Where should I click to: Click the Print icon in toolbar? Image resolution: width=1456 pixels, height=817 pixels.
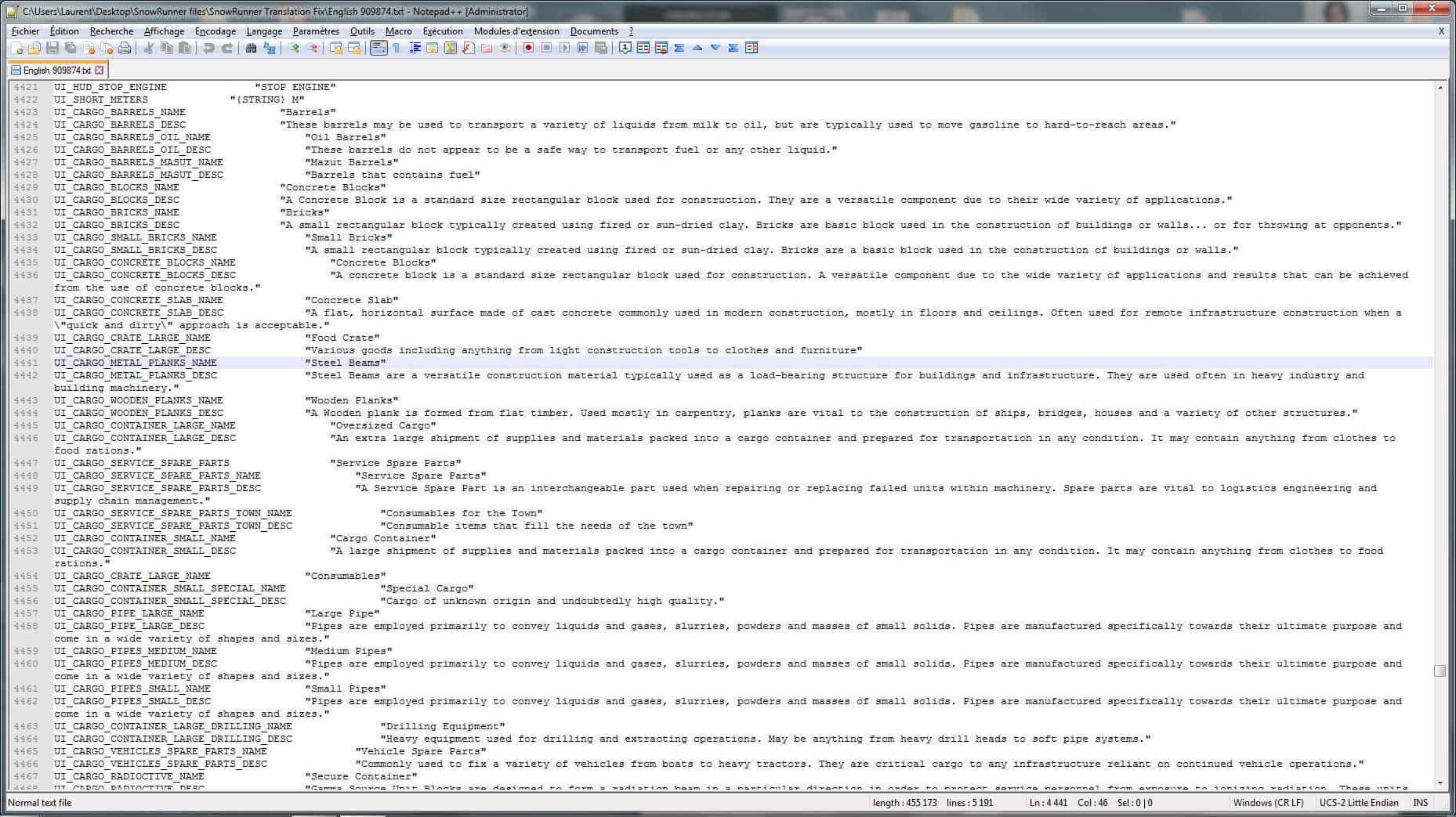[x=125, y=49]
